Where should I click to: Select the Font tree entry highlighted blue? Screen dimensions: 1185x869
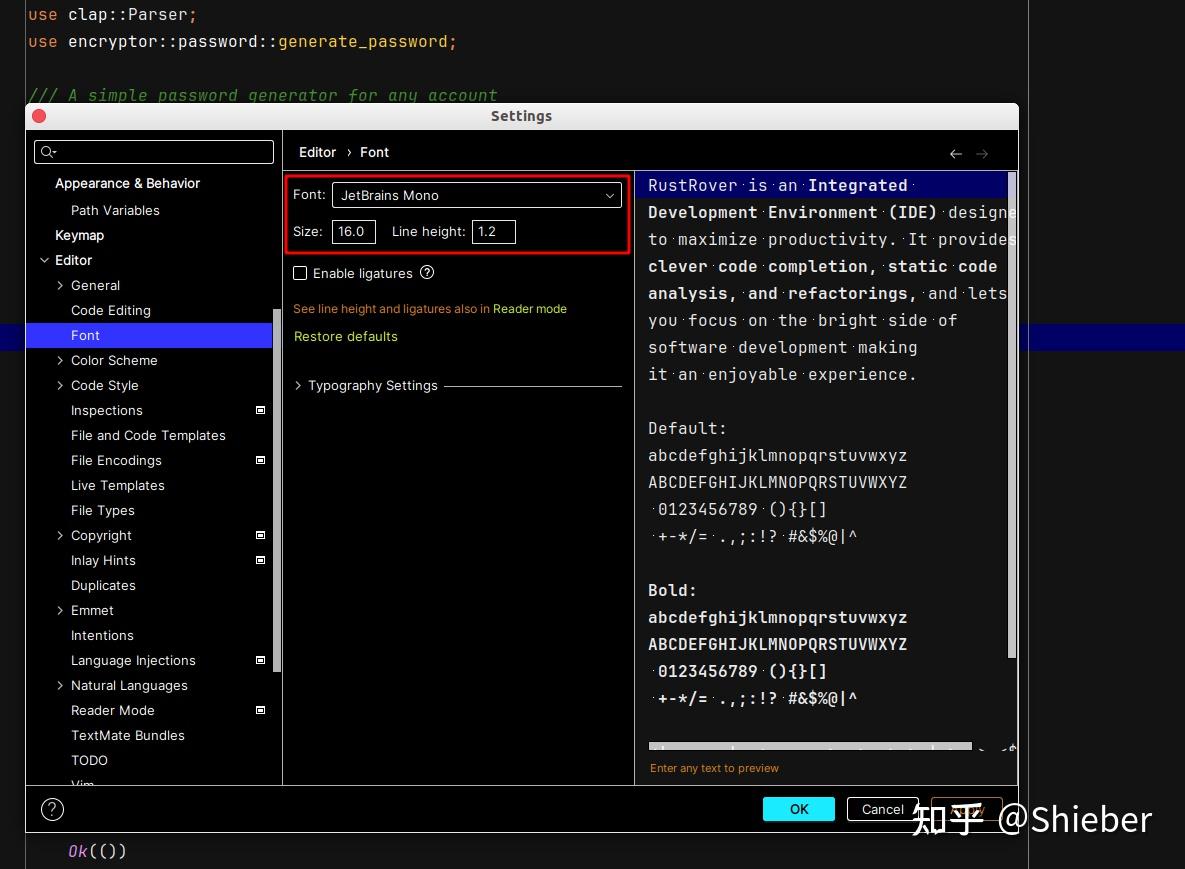(x=85, y=335)
